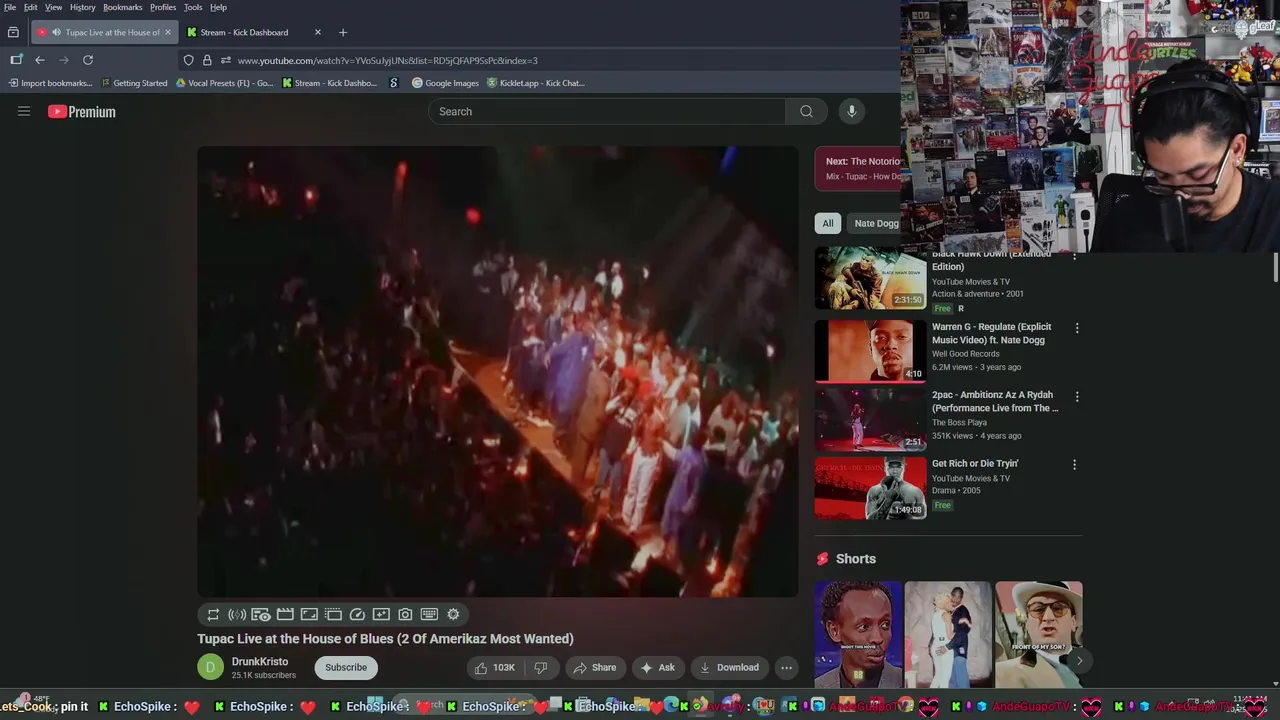Play 2pac Ambitionz Az A Ridah thumbnail
This screenshot has height=720, width=1280.
tap(870, 419)
